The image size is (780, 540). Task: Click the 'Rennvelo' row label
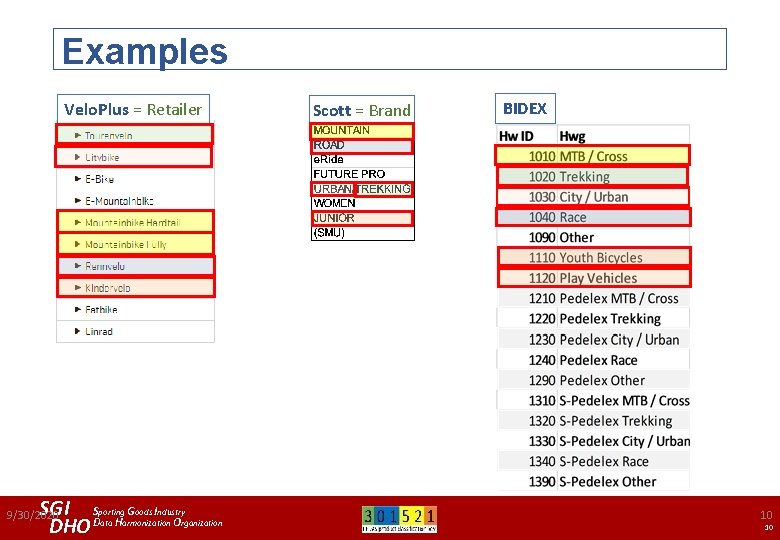click(105, 266)
